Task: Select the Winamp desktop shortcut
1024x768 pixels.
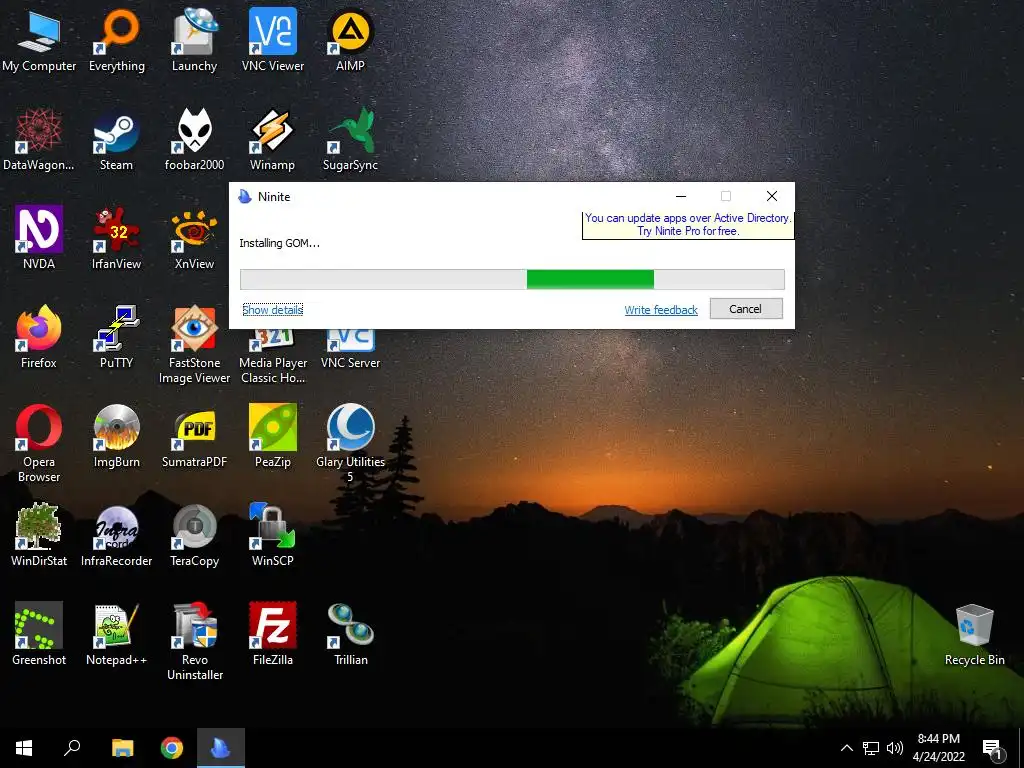Action: (272, 140)
